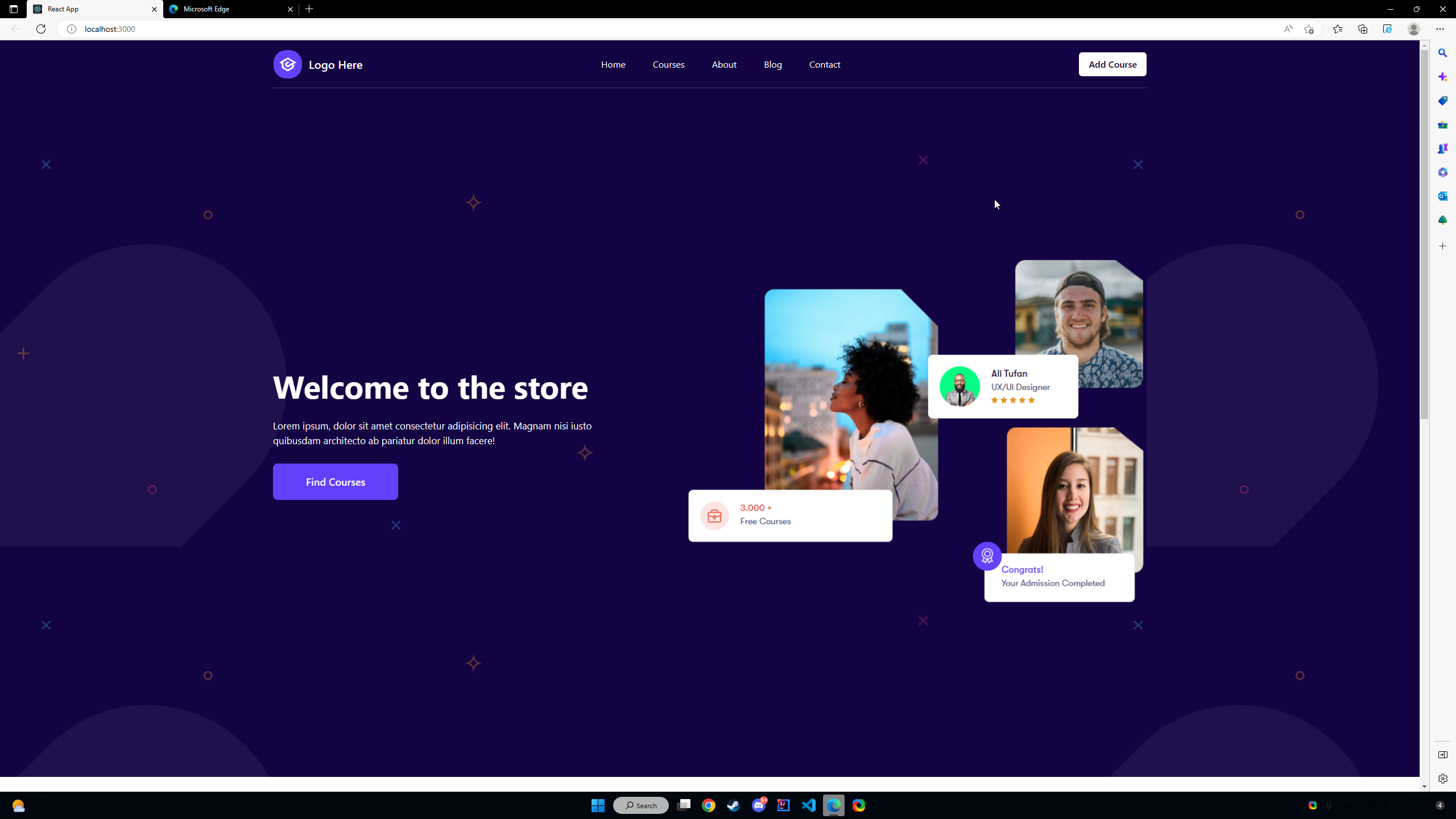This screenshot has width=1456, height=819.
Task: Open Microsoft 365 from the Edge sidebar
Action: pos(1443,172)
